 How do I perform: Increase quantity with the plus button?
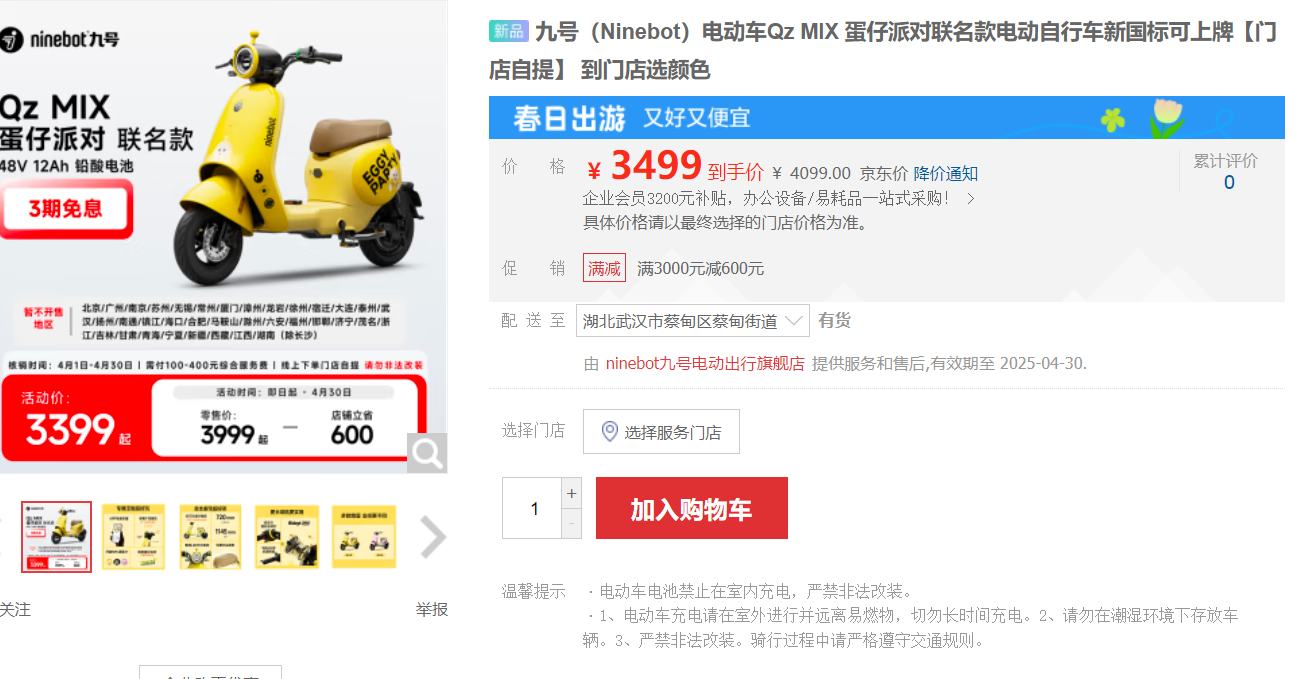[x=571, y=493]
